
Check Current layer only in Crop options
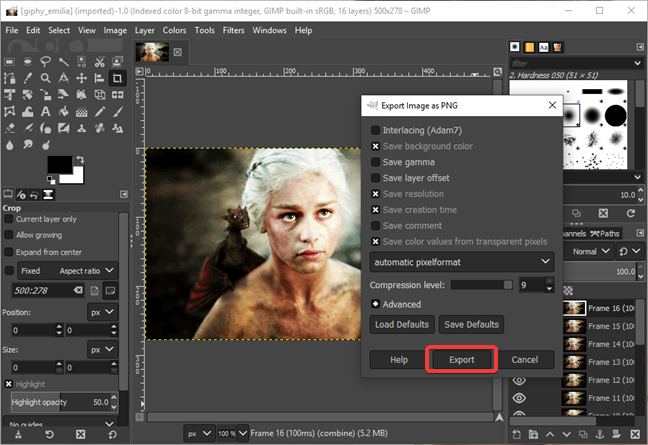[x=9, y=219]
